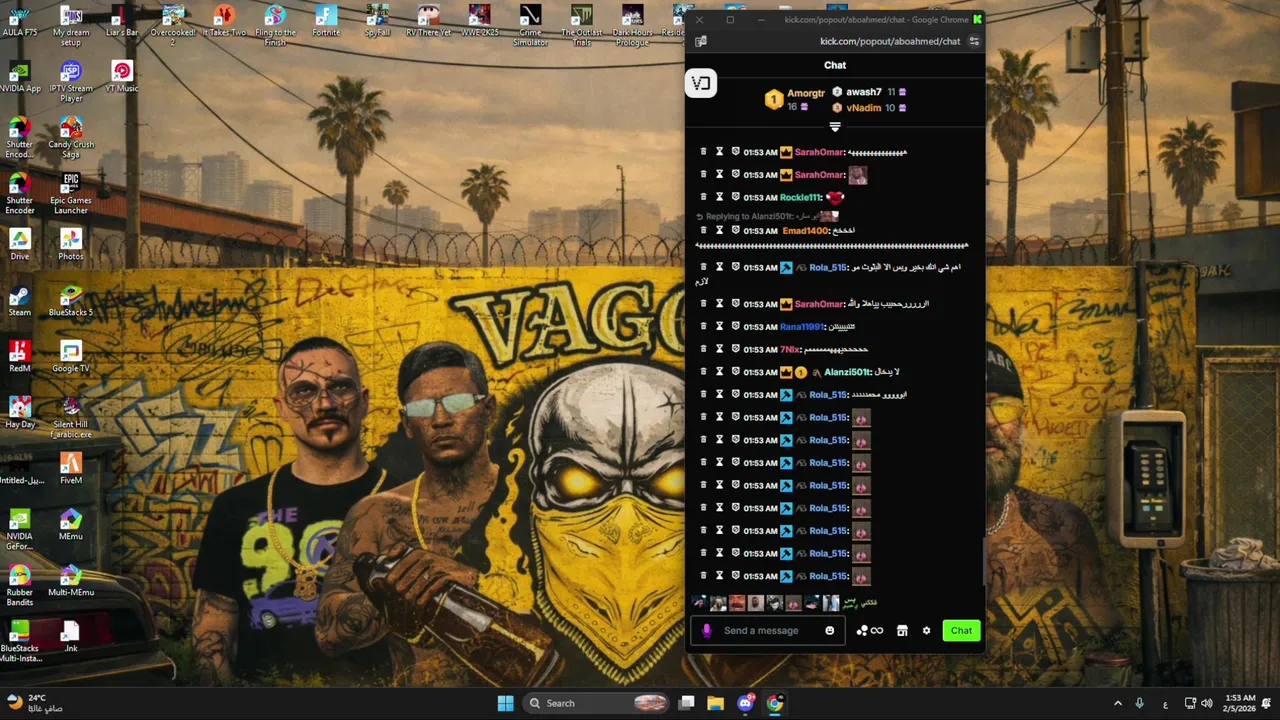The height and width of the screenshot is (720, 1280).
Task: Click the Chrome install/cast icon beside URL
Action: (x=701, y=41)
